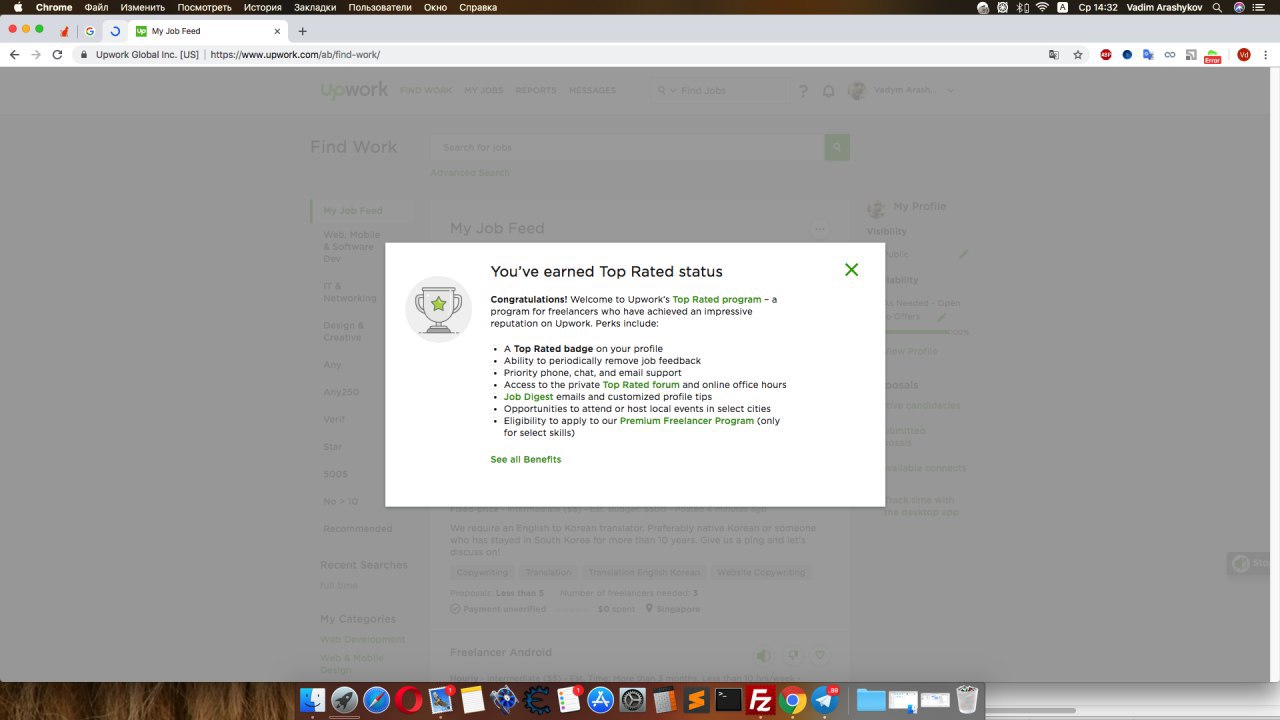The image size is (1280, 720).
Task: Open Sublime Text from the dock
Action: [697, 700]
